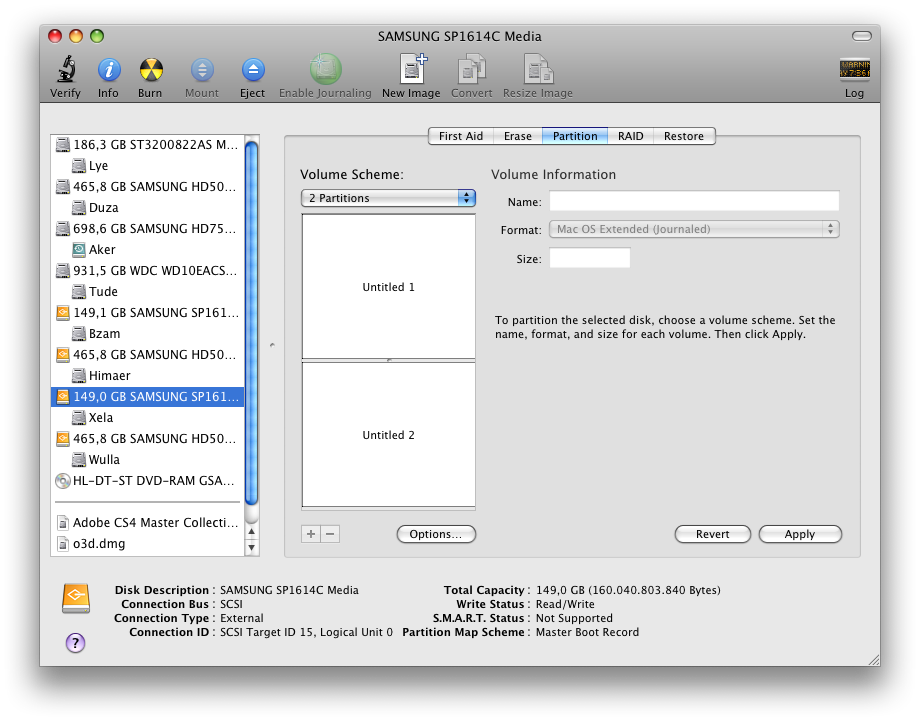920x721 pixels.
Task: Open the Volume Scheme dropdown
Action: point(388,198)
